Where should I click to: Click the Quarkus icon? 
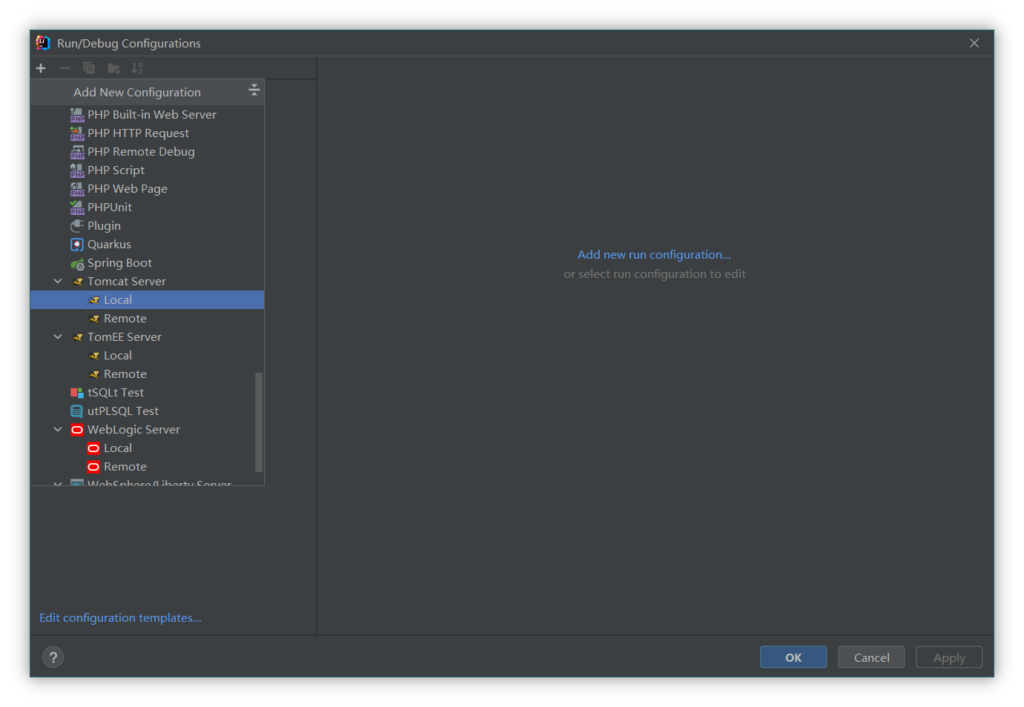[x=77, y=244]
